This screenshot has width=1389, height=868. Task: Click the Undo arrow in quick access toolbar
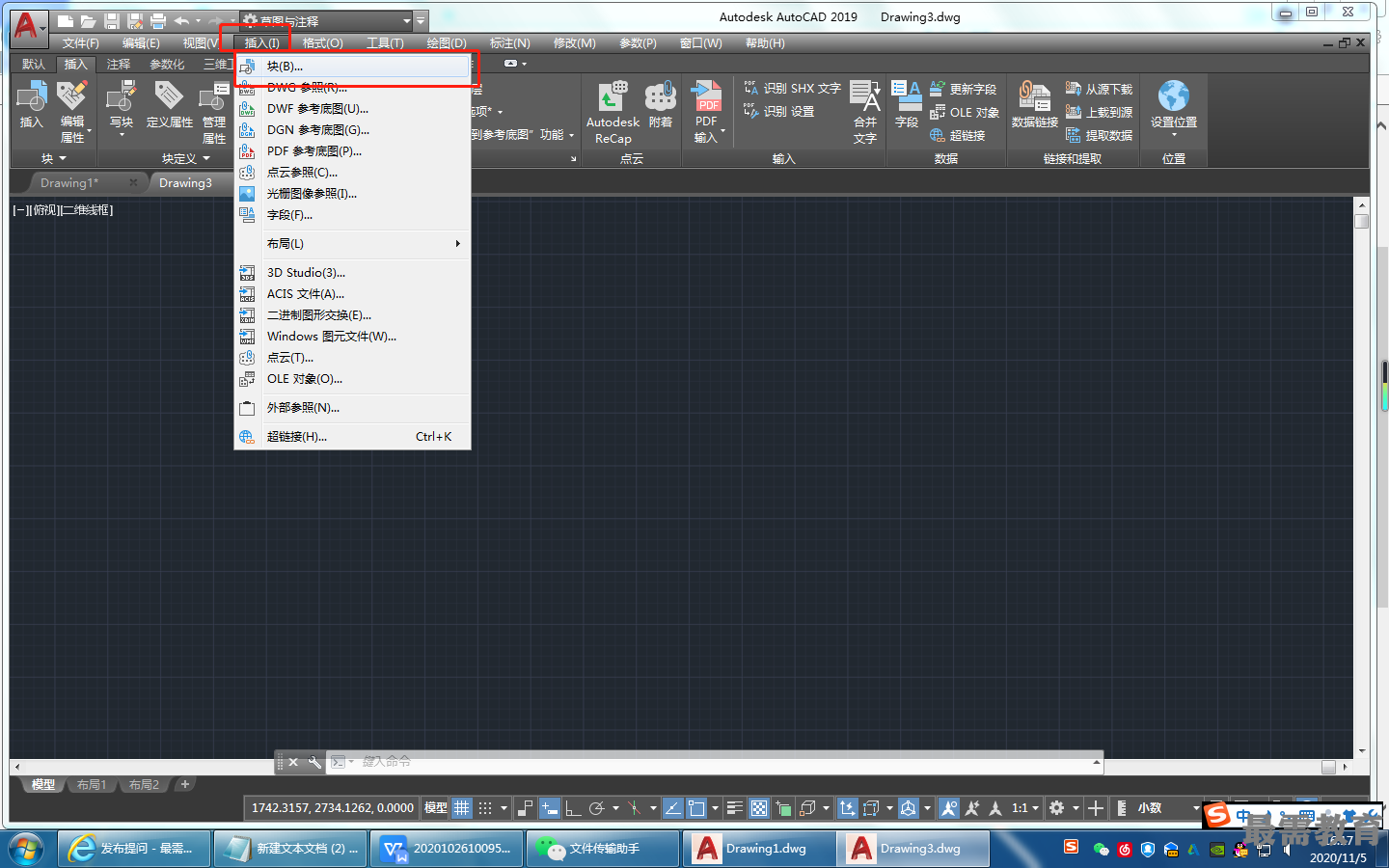pos(181,20)
